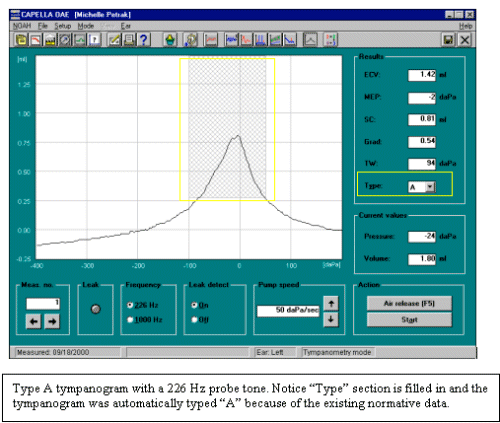Click the Pressure current value field

422,236
